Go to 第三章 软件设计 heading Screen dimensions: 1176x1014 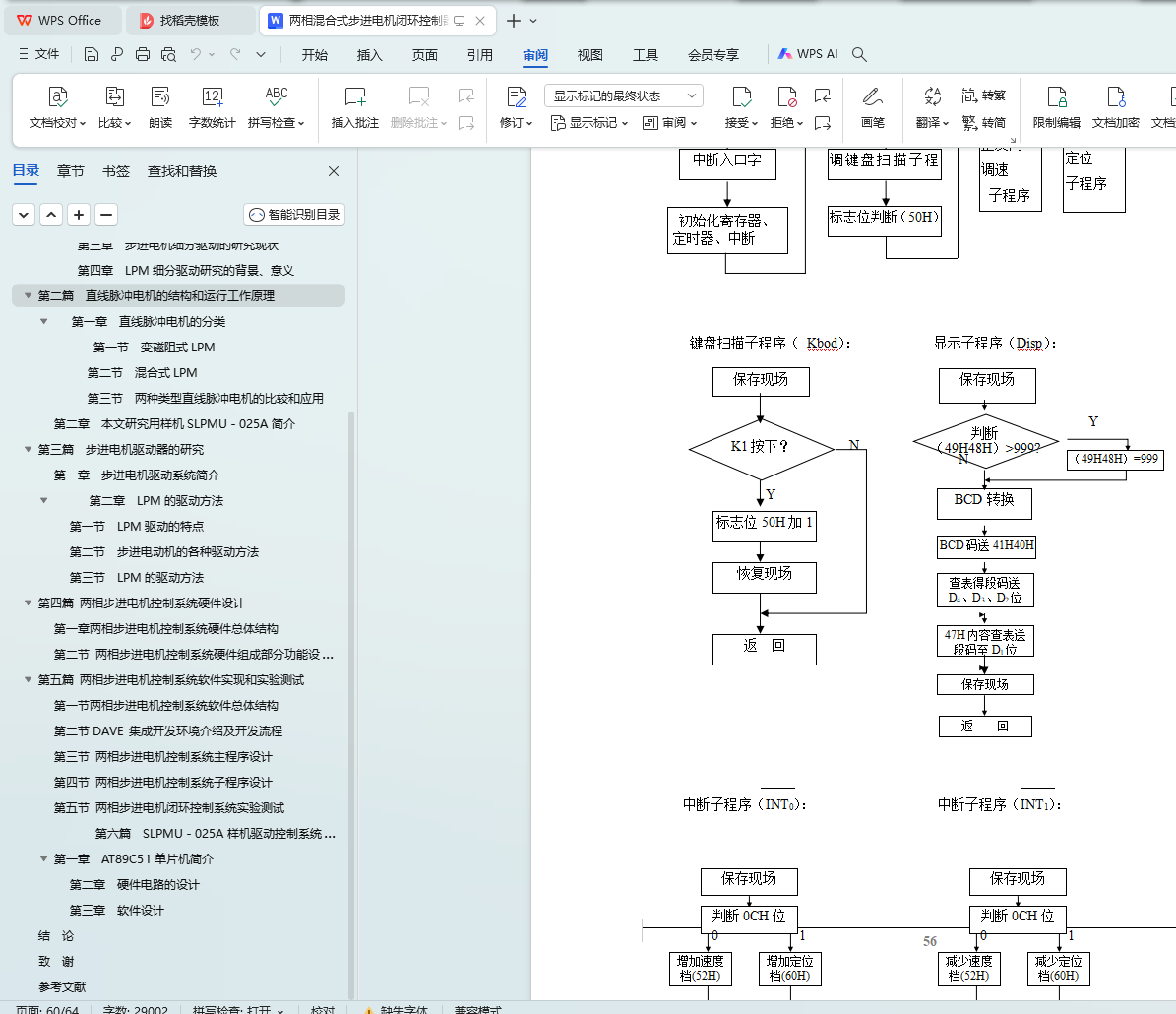(116, 911)
